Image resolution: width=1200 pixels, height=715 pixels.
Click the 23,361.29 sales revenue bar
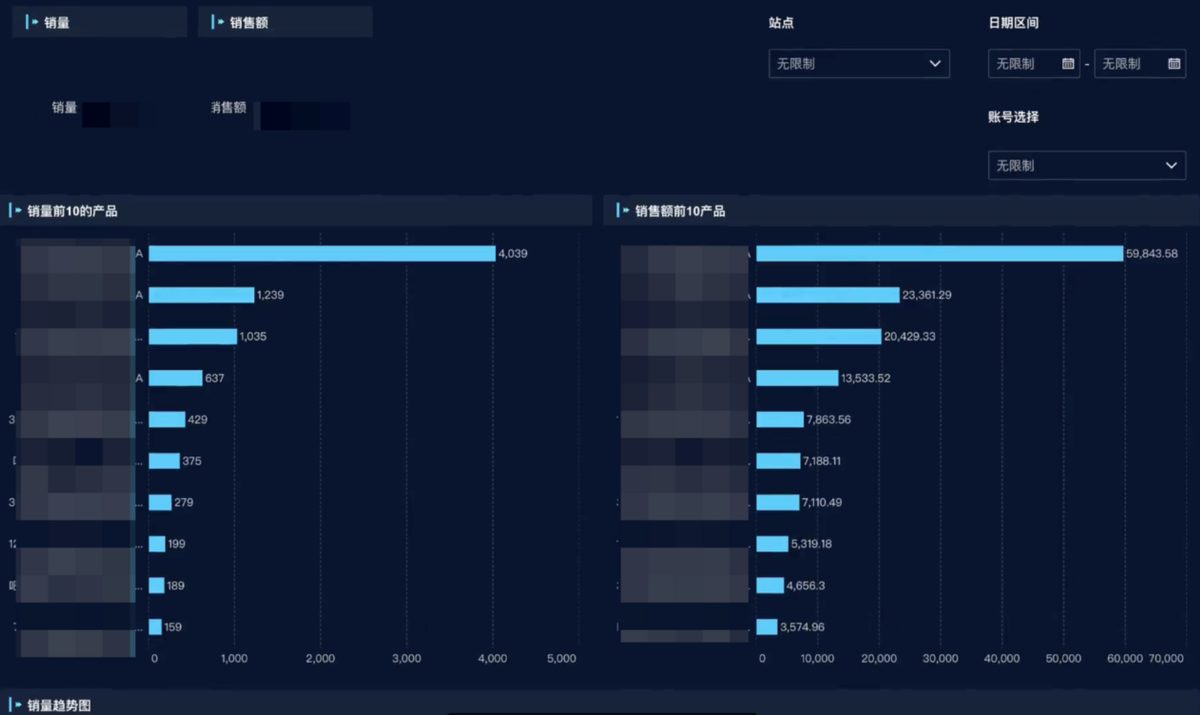827,295
